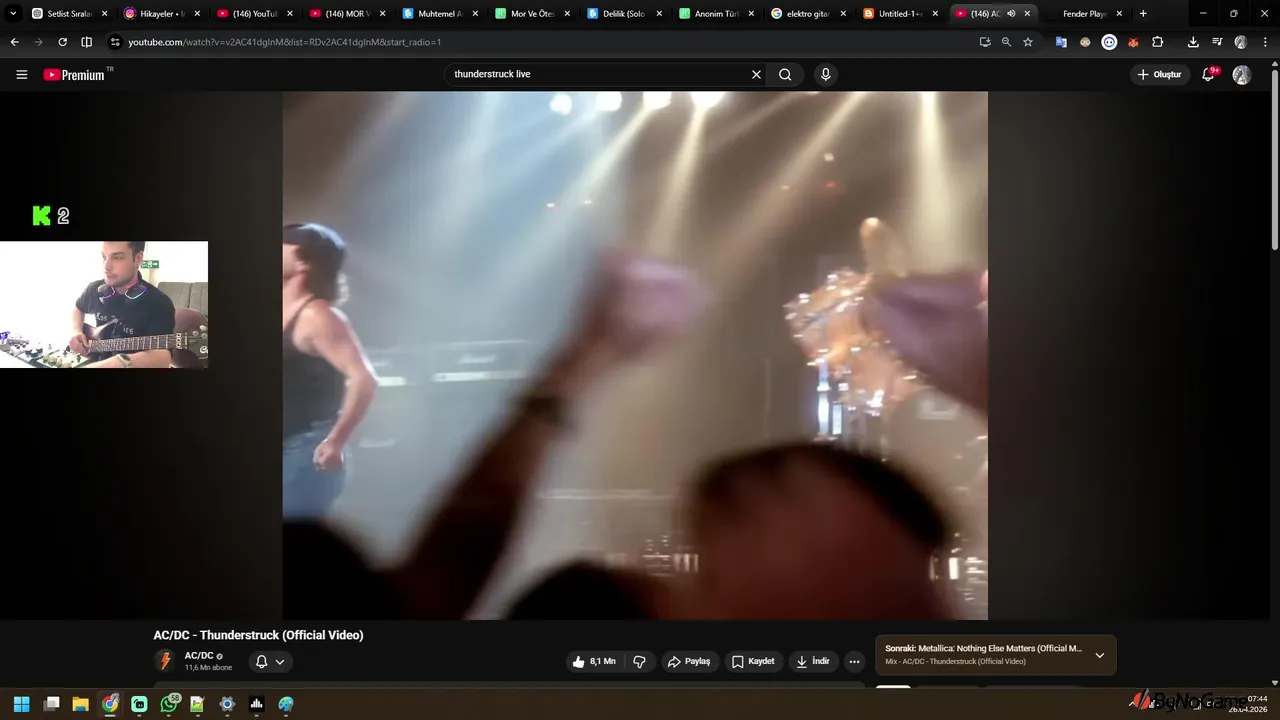The height and width of the screenshot is (720, 1280).
Task: Open the browser profile avatar
Action: [1241, 42]
